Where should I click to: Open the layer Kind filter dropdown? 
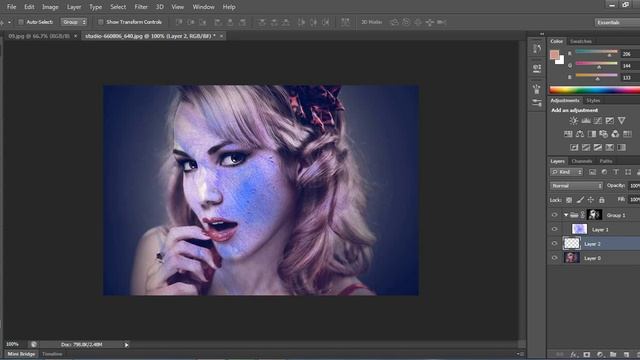coord(567,172)
